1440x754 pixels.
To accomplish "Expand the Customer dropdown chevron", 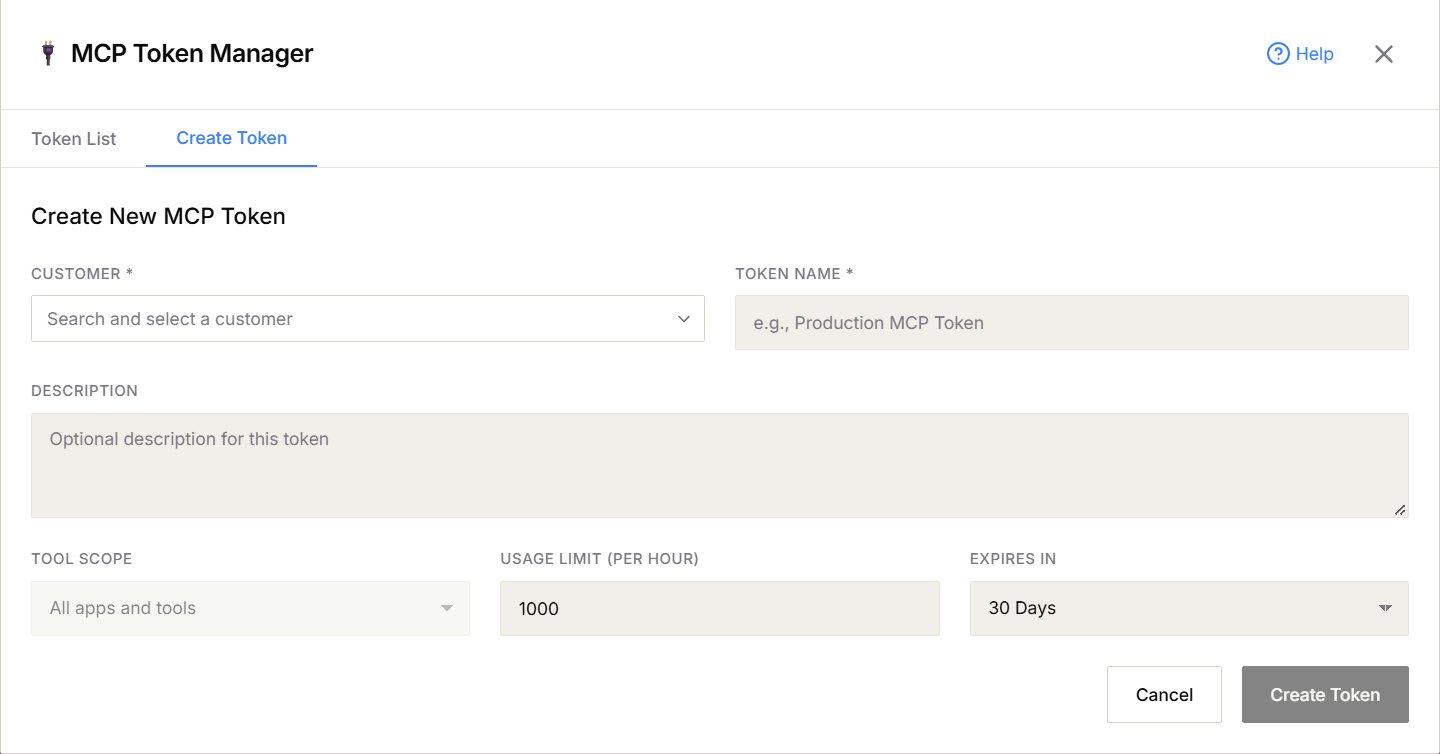I will (x=684, y=319).
